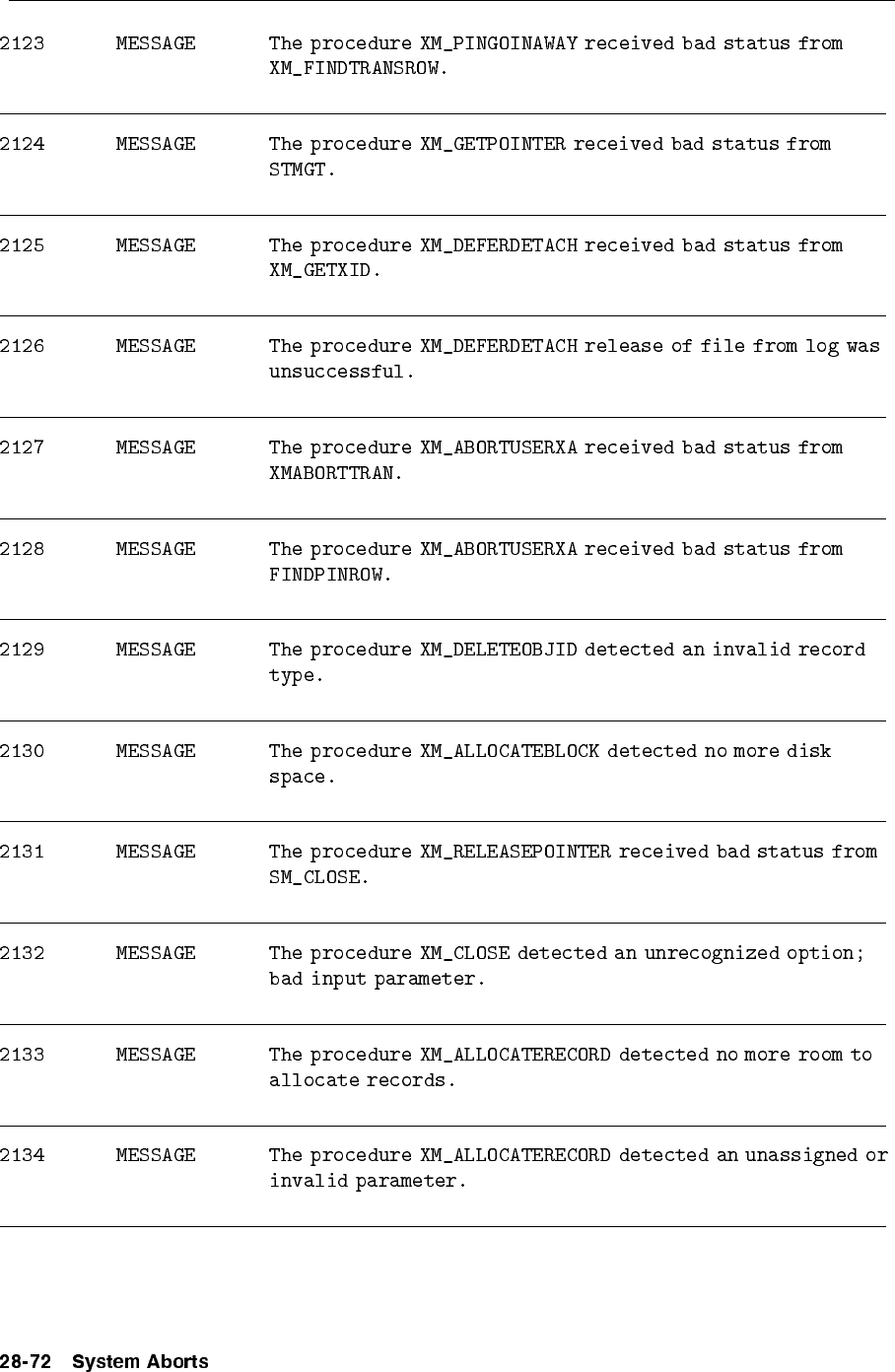Click the XM_DELETEOBJID procedure name
Viewport: 895px width, 1372px height.
tap(499, 650)
